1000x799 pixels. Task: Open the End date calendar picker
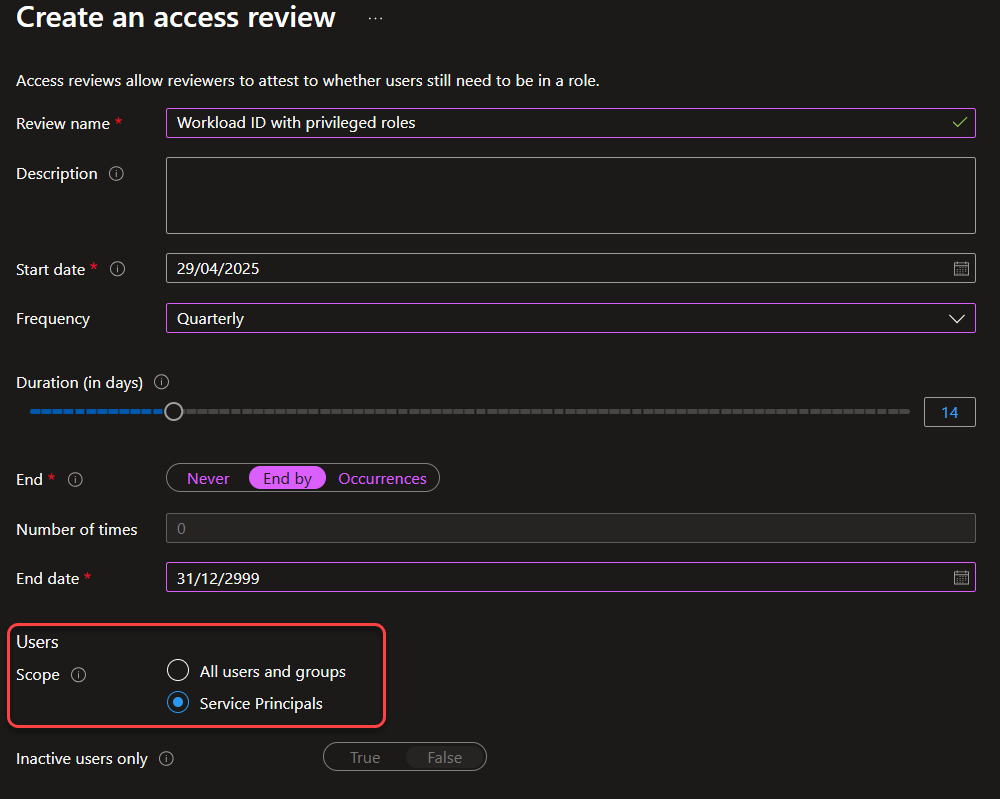(961, 578)
